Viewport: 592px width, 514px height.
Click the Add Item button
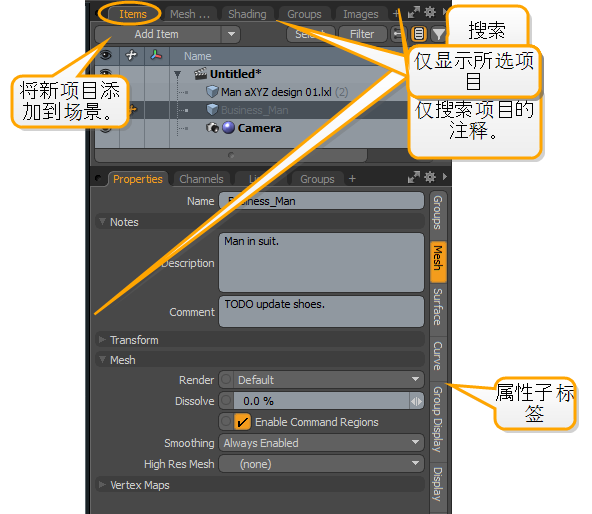(157, 34)
